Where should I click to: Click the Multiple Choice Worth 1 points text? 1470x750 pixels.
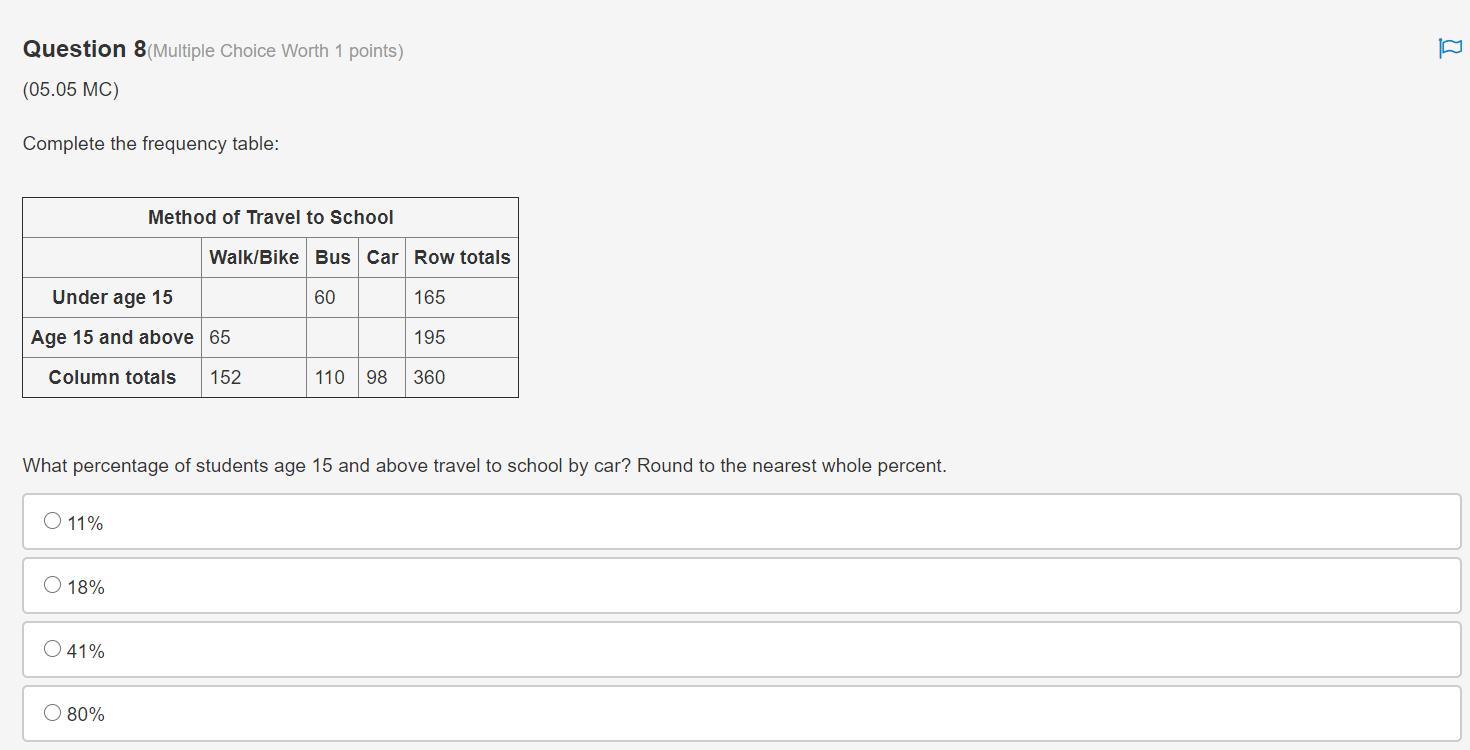coord(275,51)
